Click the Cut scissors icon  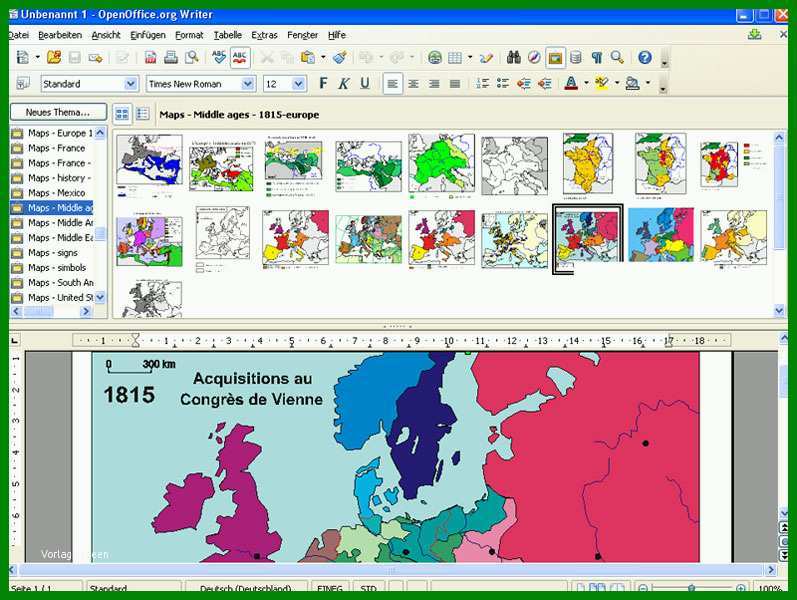click(x=267, y=57)
